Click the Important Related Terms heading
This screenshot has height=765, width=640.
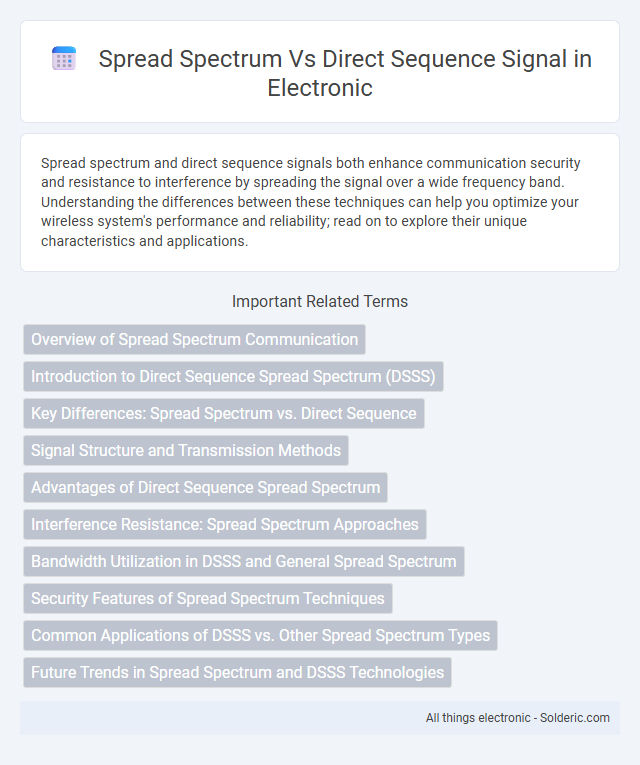click(x=320, y=302)
